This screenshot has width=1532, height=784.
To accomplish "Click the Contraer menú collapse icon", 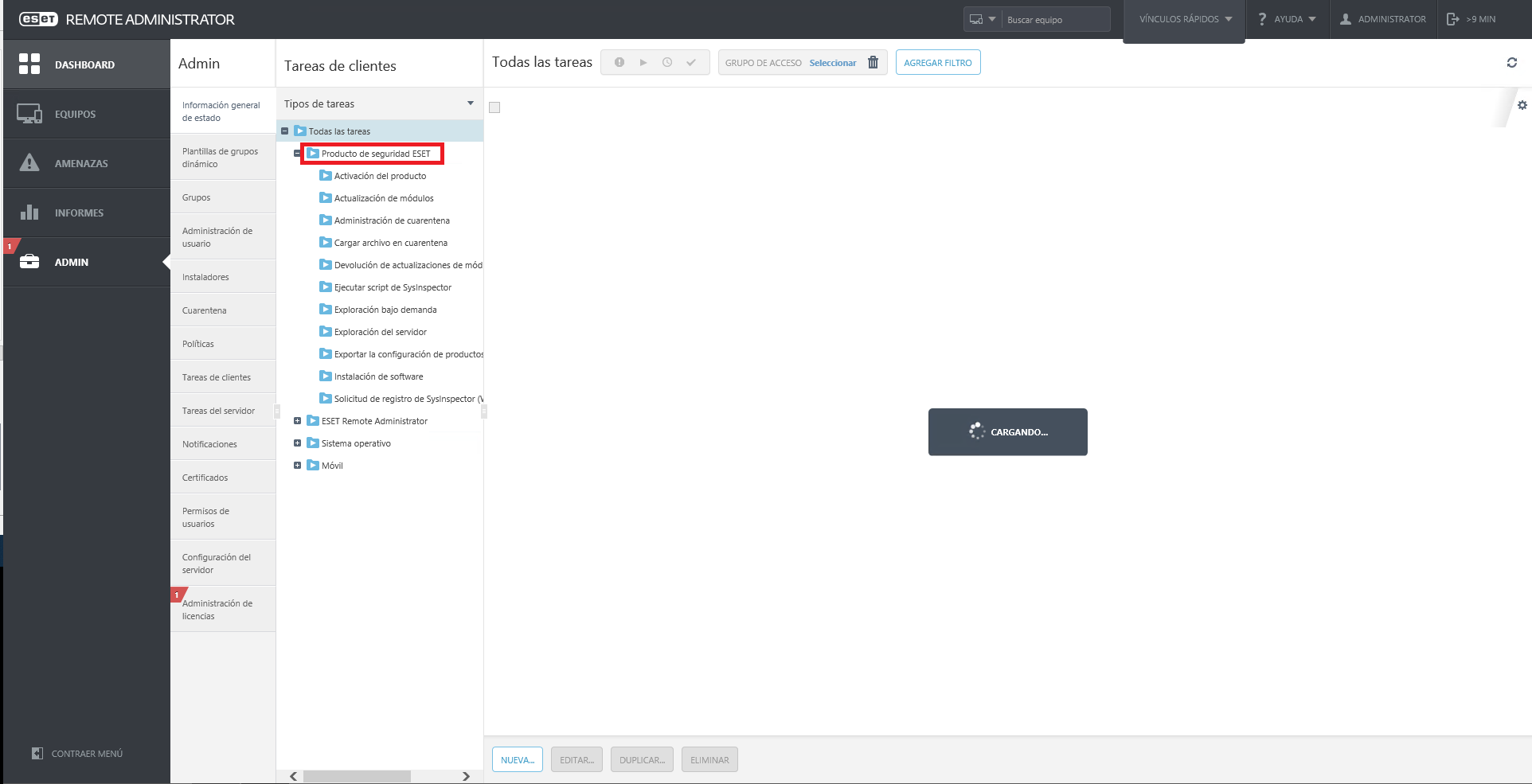I will (37, 753).
